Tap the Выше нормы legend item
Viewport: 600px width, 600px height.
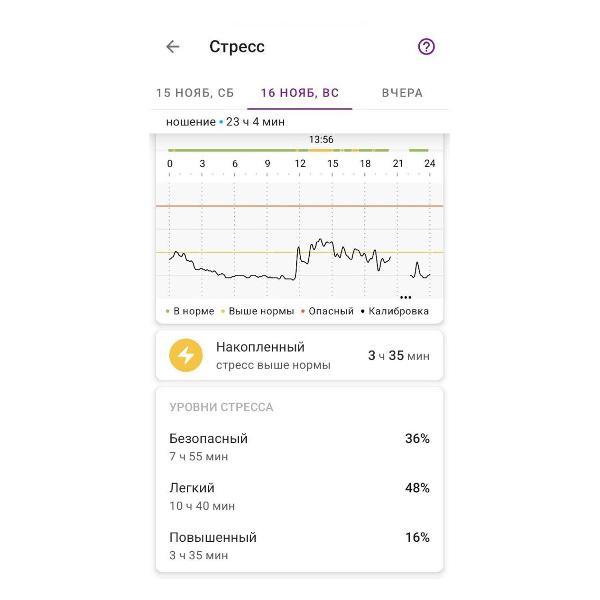pos(258,311)
